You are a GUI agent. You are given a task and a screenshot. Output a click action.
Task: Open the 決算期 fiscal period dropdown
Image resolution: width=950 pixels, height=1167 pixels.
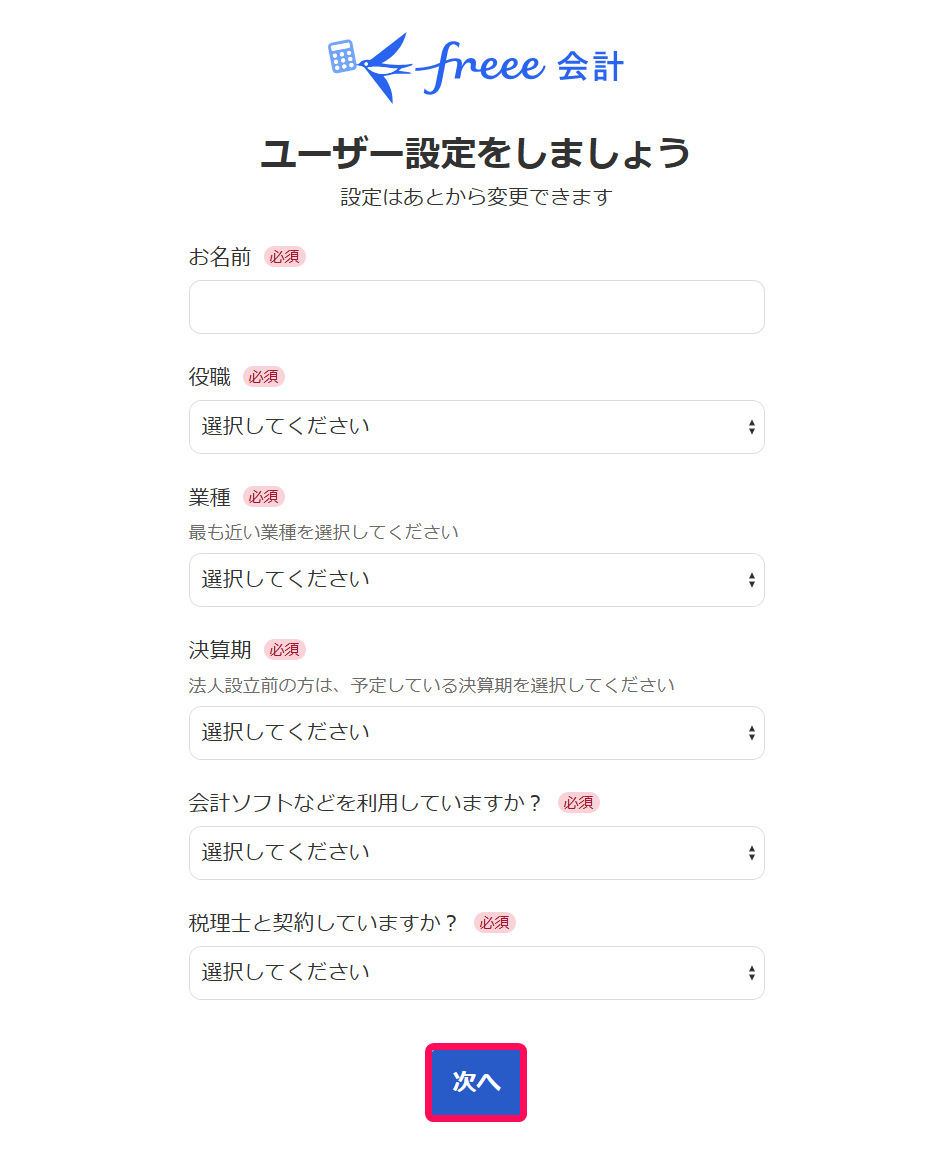pyautogui.click(x=476, y=733)
